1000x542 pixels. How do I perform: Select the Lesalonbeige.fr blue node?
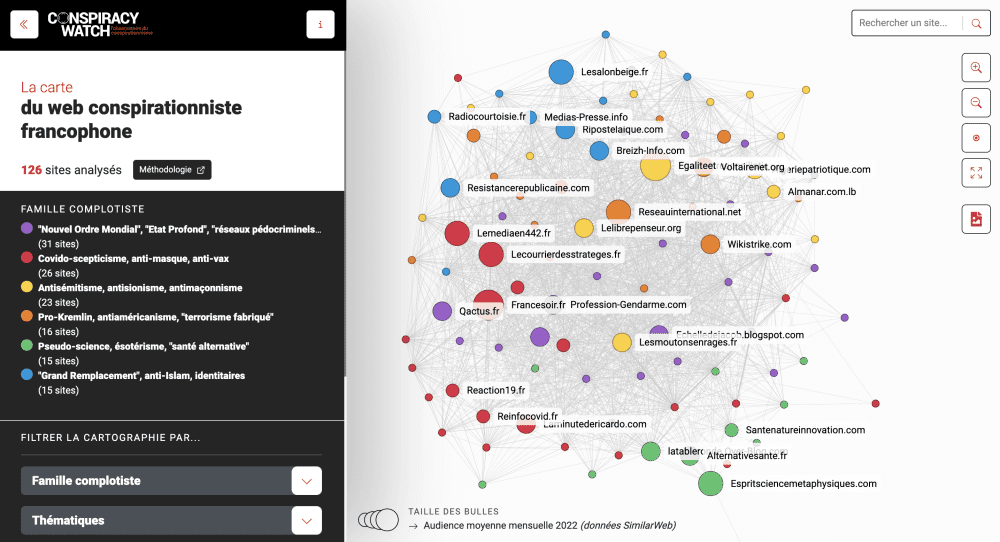tap(561, 72)
